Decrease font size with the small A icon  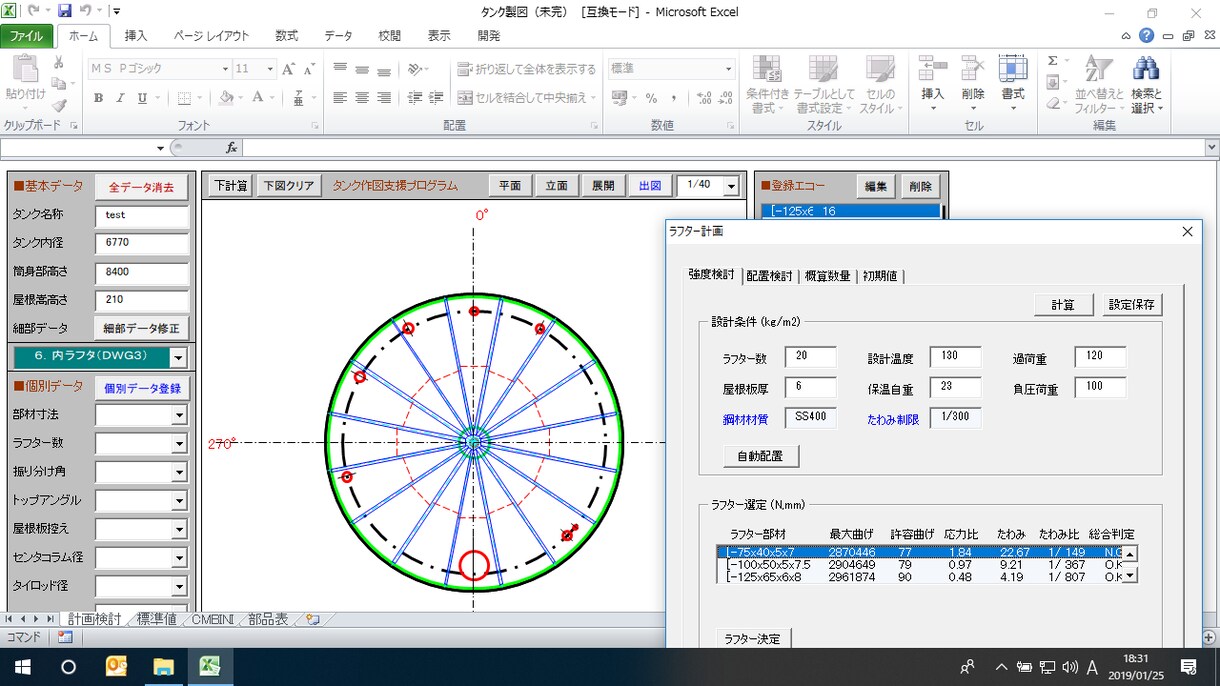tap(310, 69)
